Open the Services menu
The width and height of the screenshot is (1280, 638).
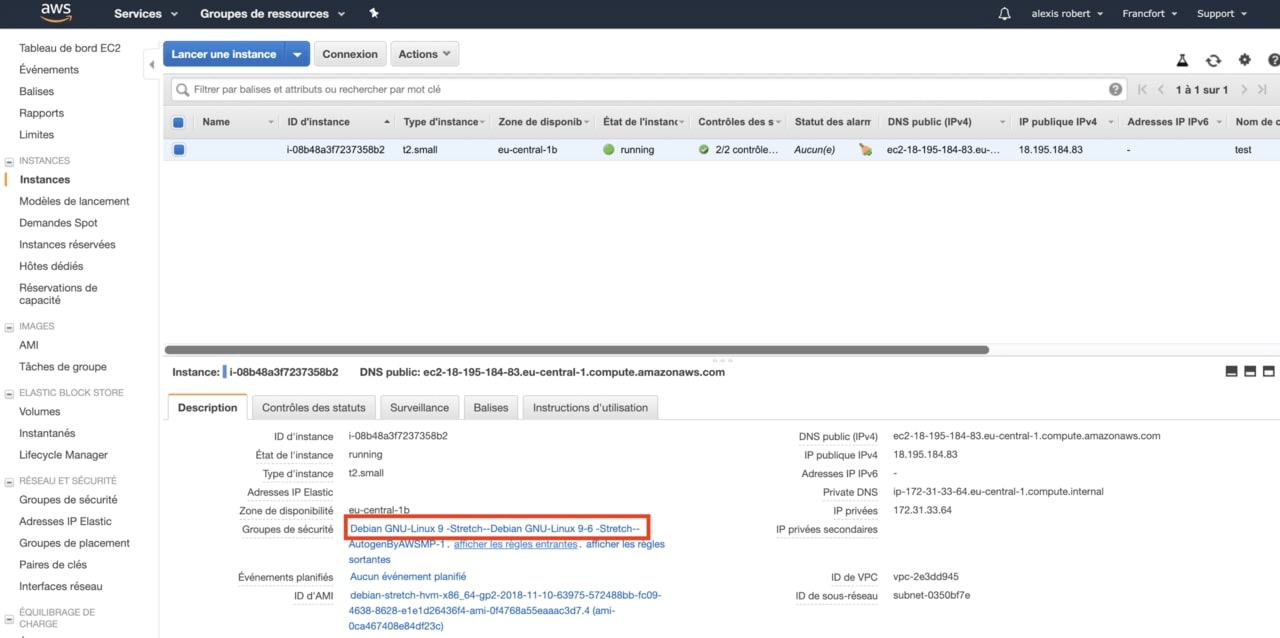(146, 14)
